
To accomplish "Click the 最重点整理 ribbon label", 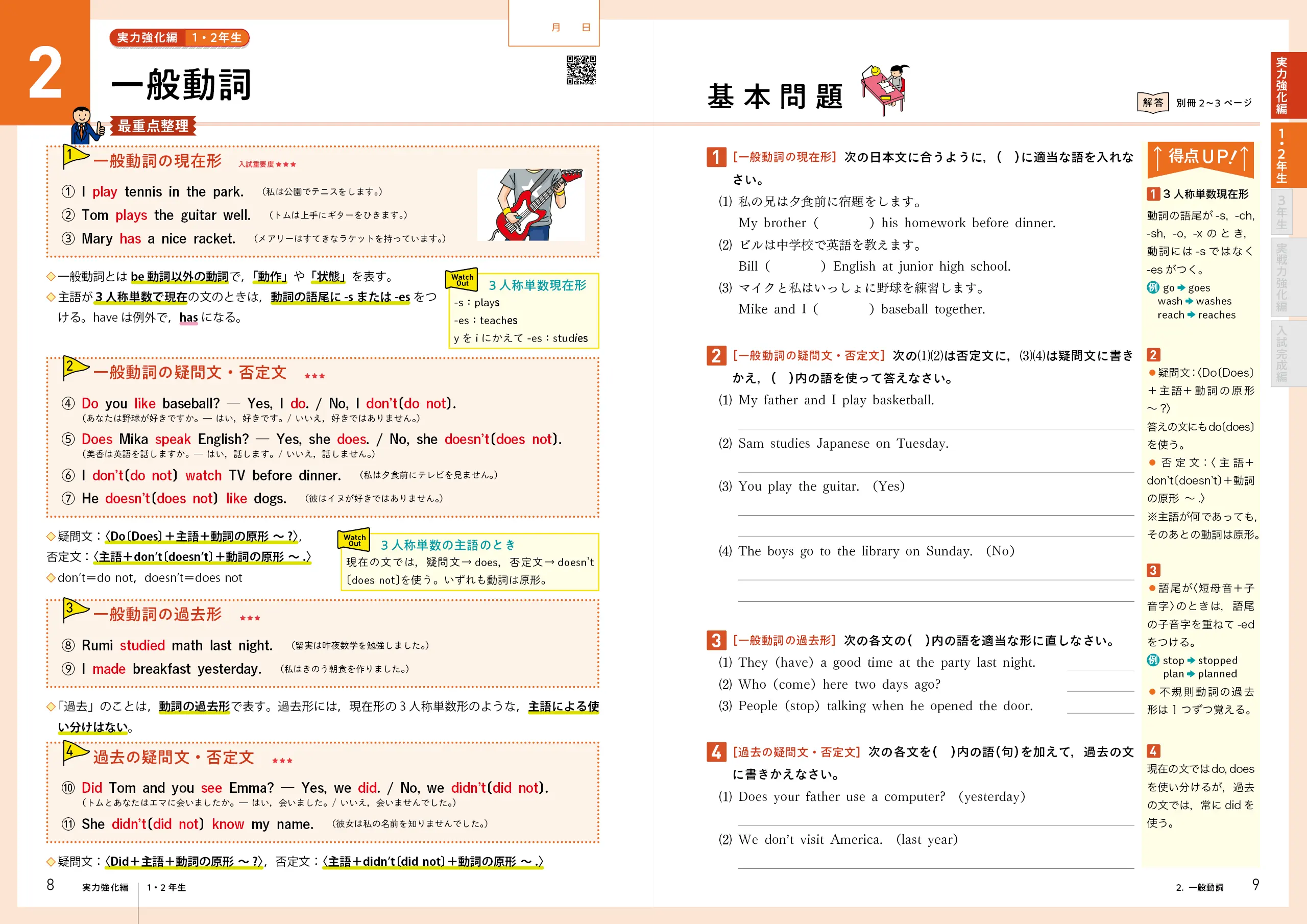I will pos(153,126).
